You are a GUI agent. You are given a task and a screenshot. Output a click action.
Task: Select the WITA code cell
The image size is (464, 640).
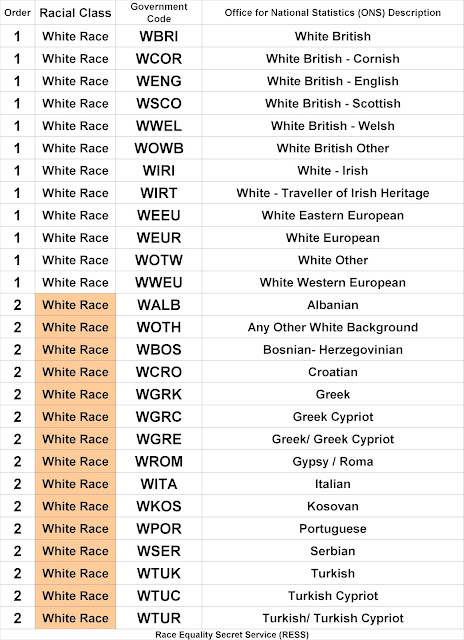(159, 484)
